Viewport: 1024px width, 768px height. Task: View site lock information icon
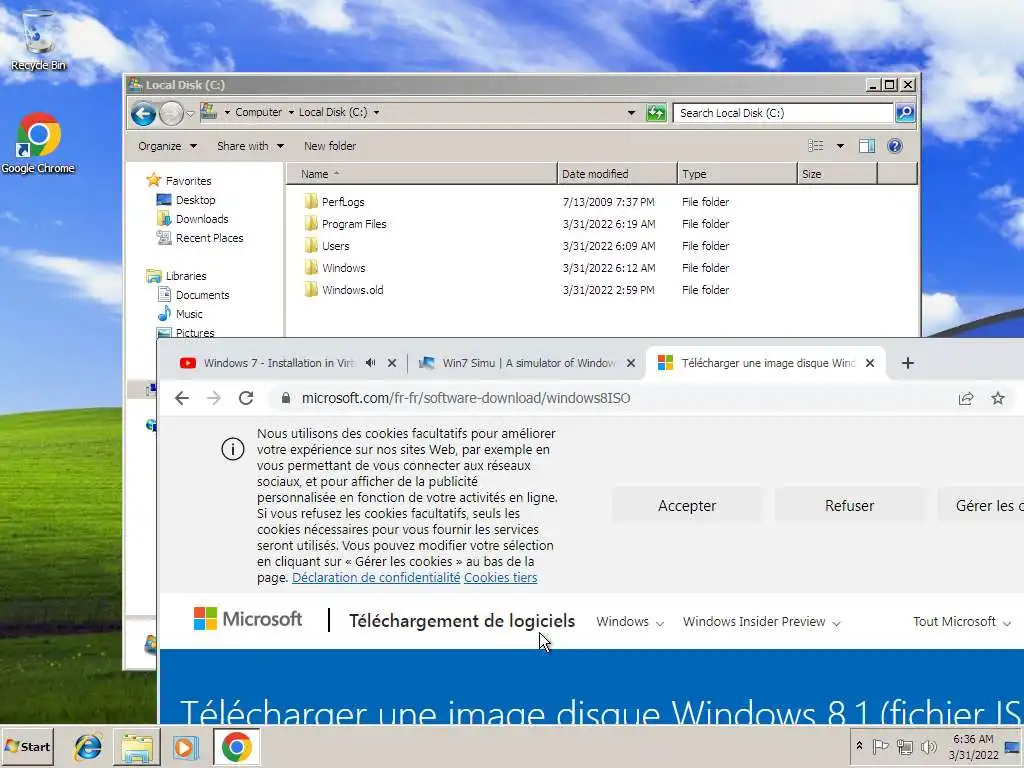[286, 398]
